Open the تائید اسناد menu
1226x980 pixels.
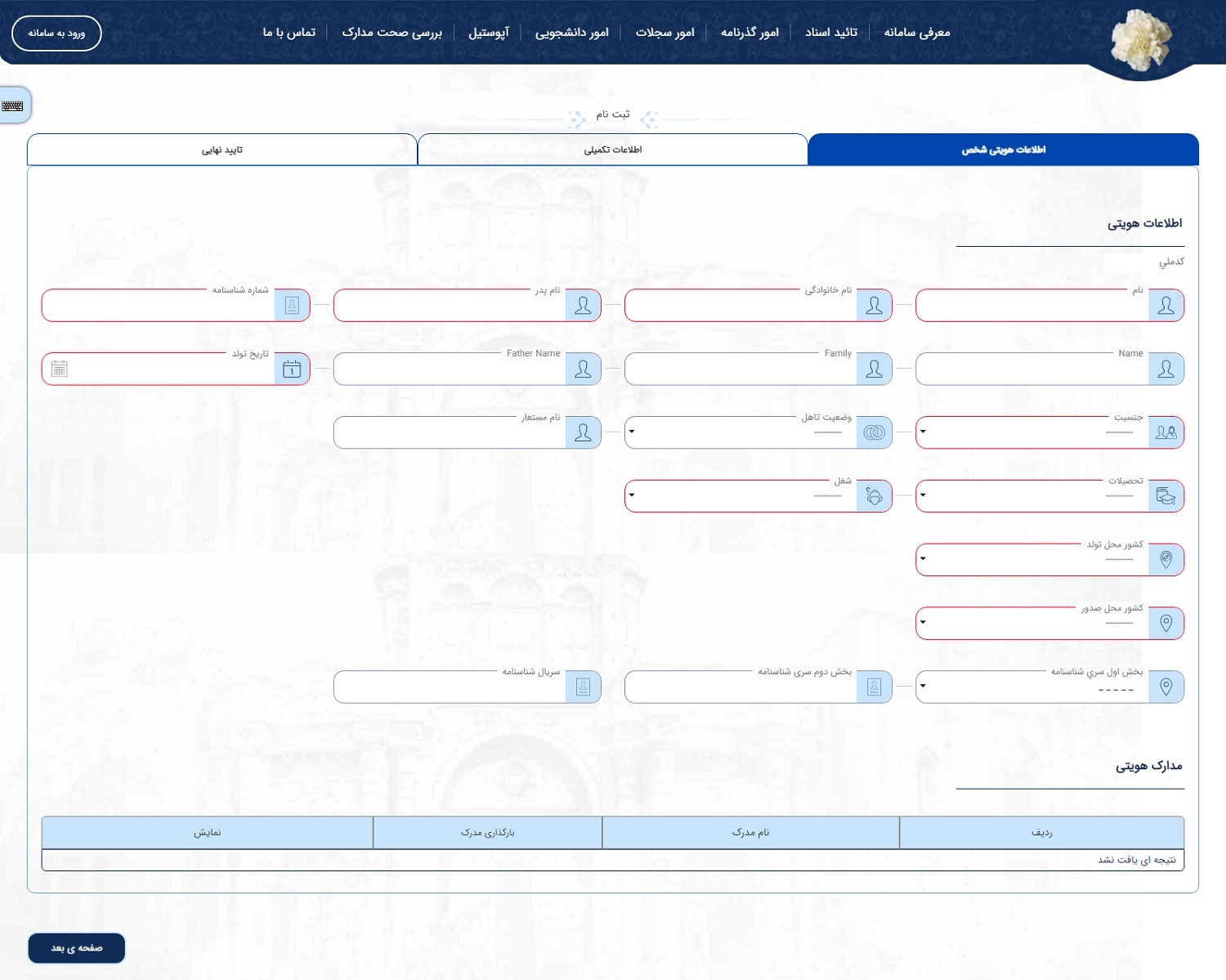[x=831, y=33]
